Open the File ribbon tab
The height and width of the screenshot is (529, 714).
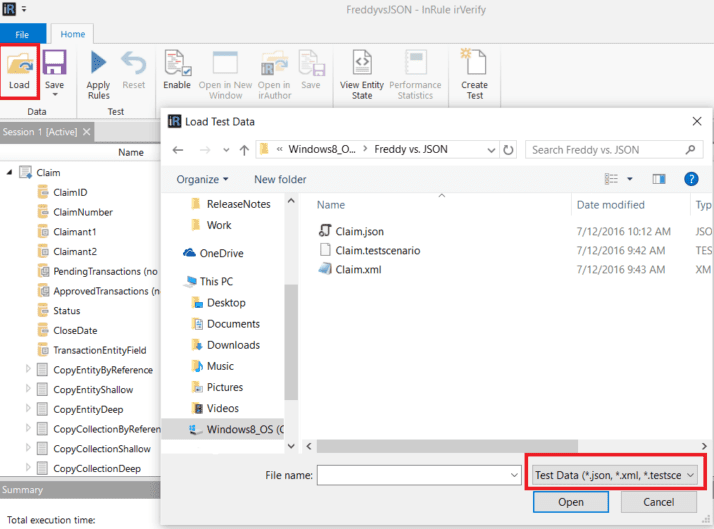22,34
